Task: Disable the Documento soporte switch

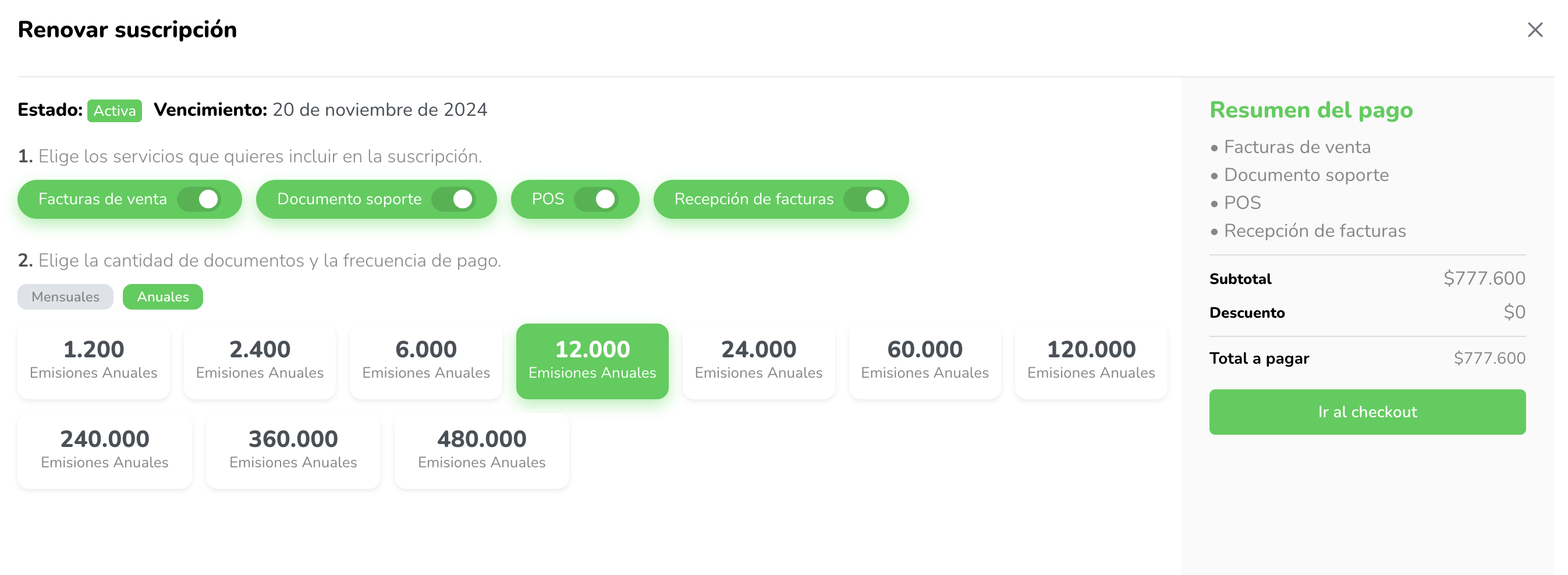Action: click(x=454, y=199)
